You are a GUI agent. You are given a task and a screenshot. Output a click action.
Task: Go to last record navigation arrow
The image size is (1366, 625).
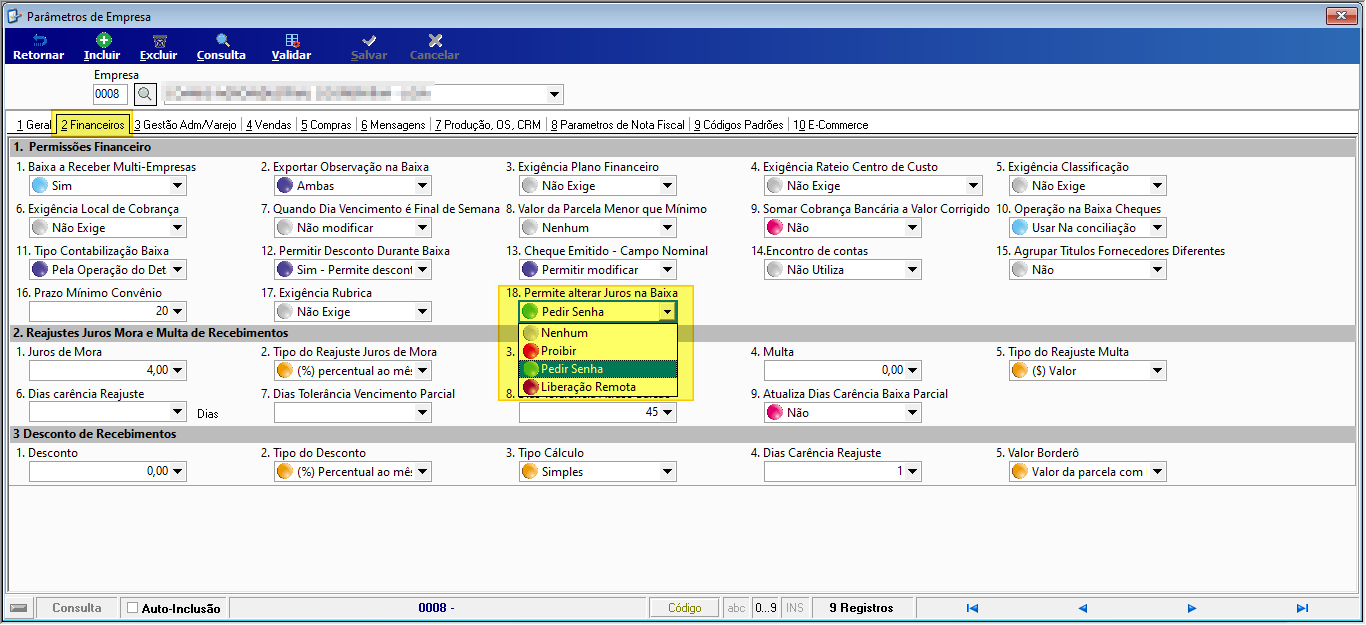(1302, 608)
